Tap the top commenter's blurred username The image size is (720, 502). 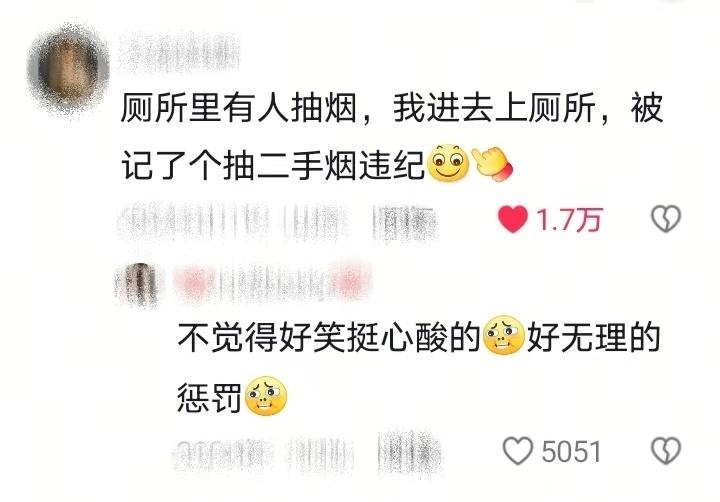pos(180,53)
